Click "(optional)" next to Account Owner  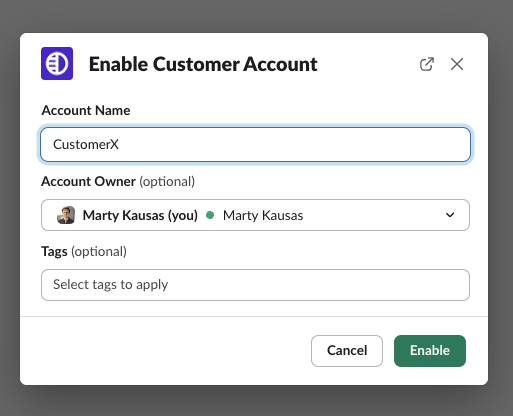[167, 182]
